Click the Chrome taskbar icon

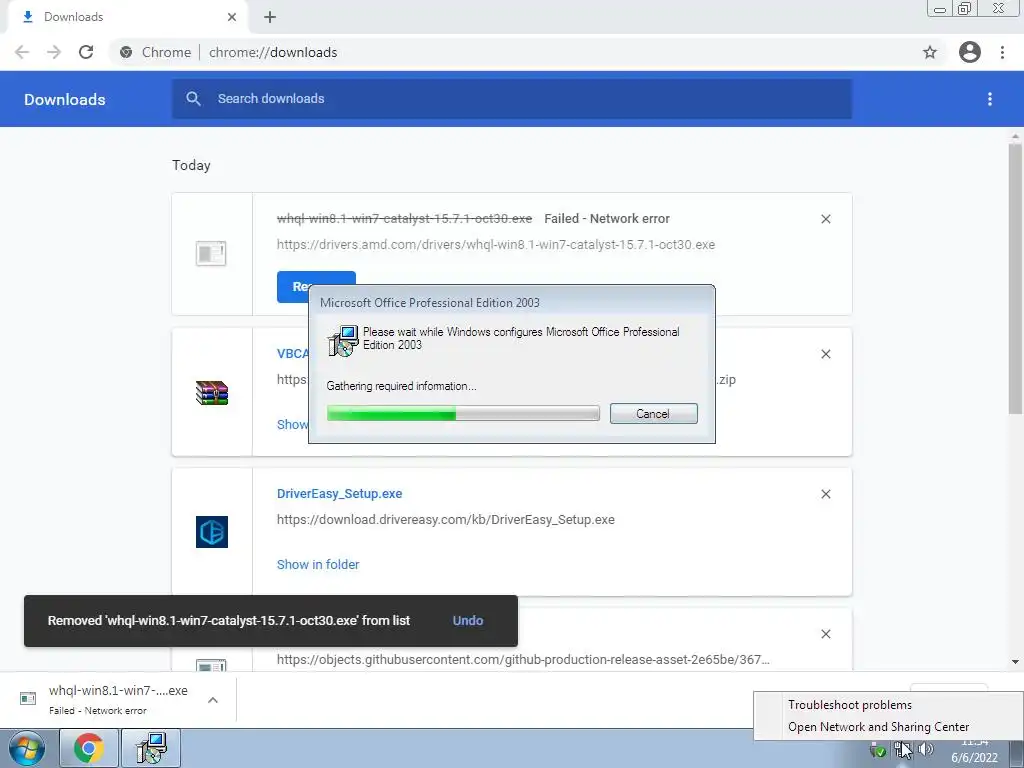tap(89, 748)
